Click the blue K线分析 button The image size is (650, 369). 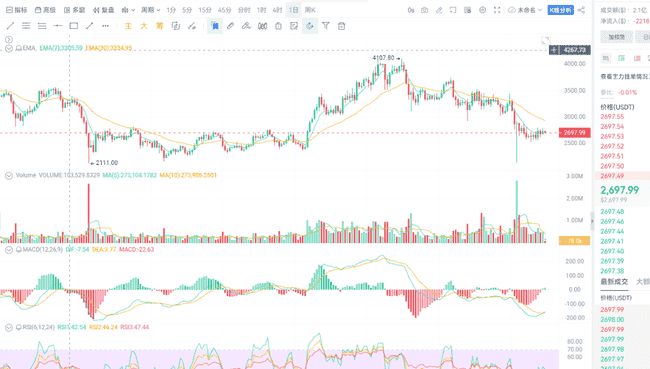[560, 10]
